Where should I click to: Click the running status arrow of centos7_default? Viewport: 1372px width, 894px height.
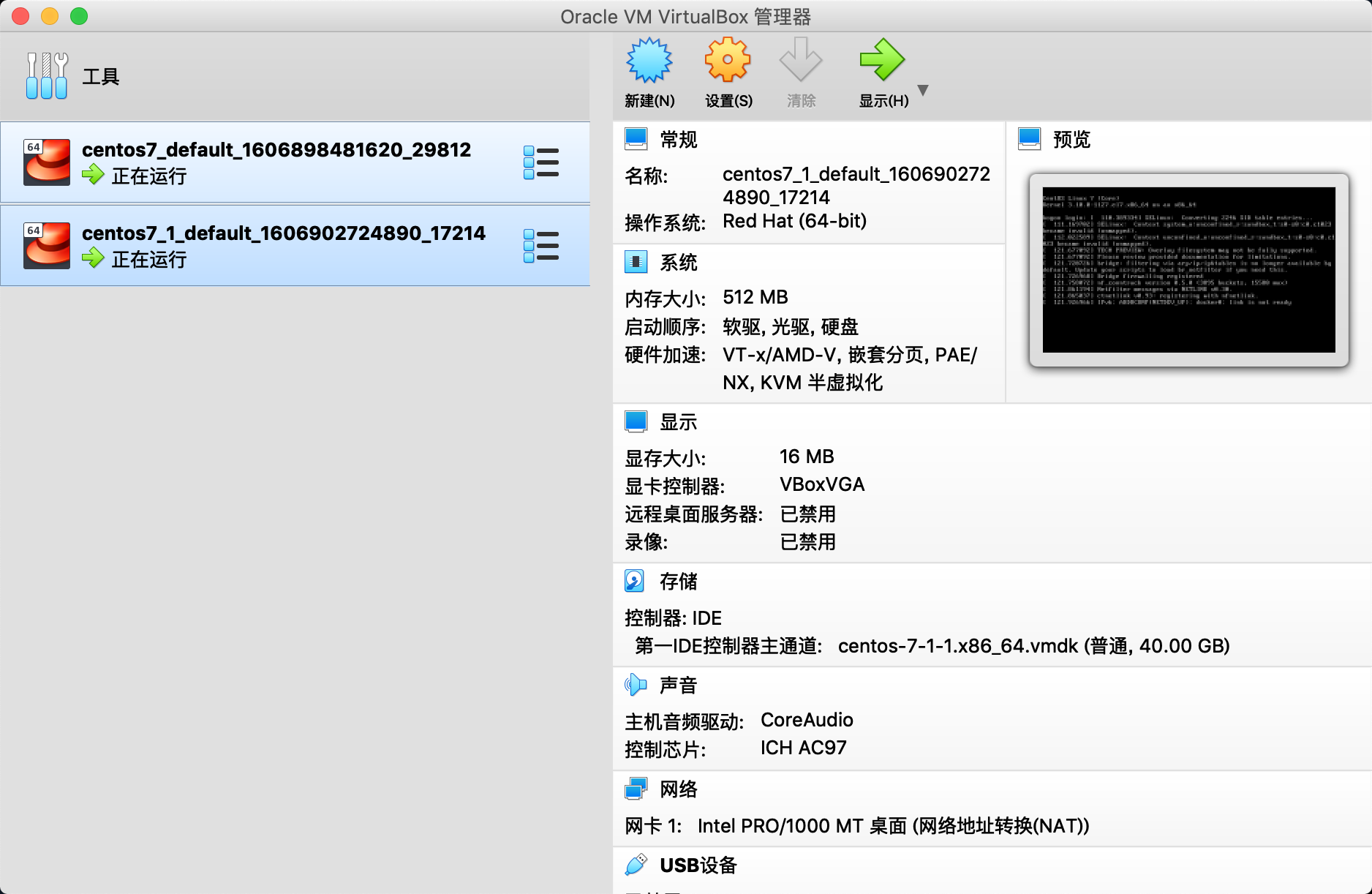click(93, 175)
